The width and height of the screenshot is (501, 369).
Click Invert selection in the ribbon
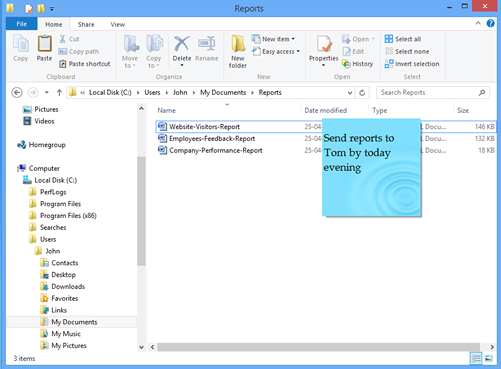pyautogui.click(x=412, y=64)
